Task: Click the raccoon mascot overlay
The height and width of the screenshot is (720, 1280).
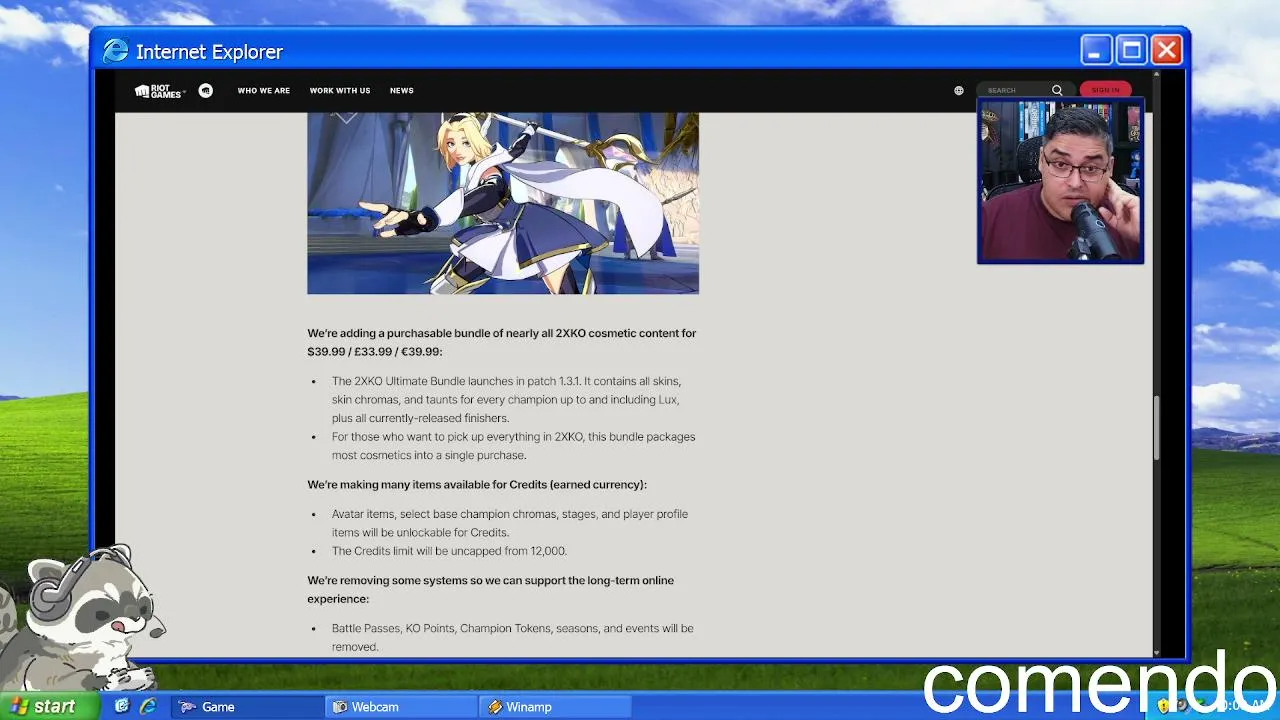Action: click(x=82, y=618)
